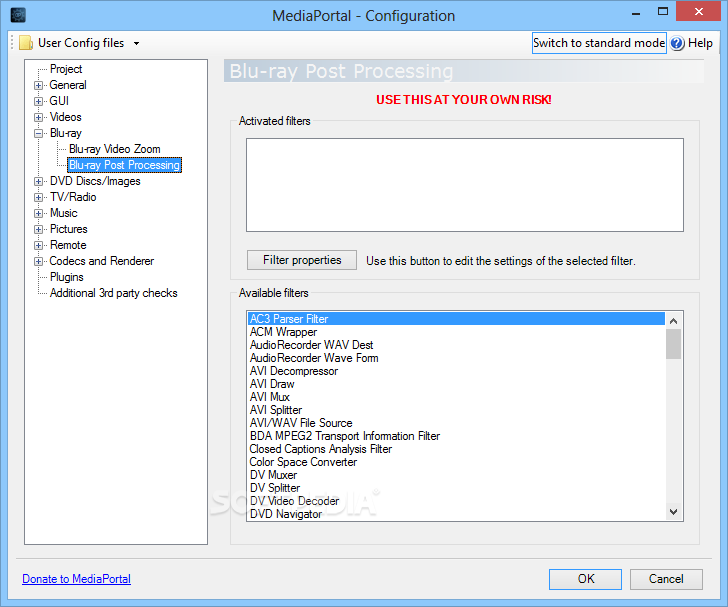The height and width of the screenshot is (607, 728).
Task: Select AudioRecorder WAV Dest filter
Action: (x=456, y=345)
